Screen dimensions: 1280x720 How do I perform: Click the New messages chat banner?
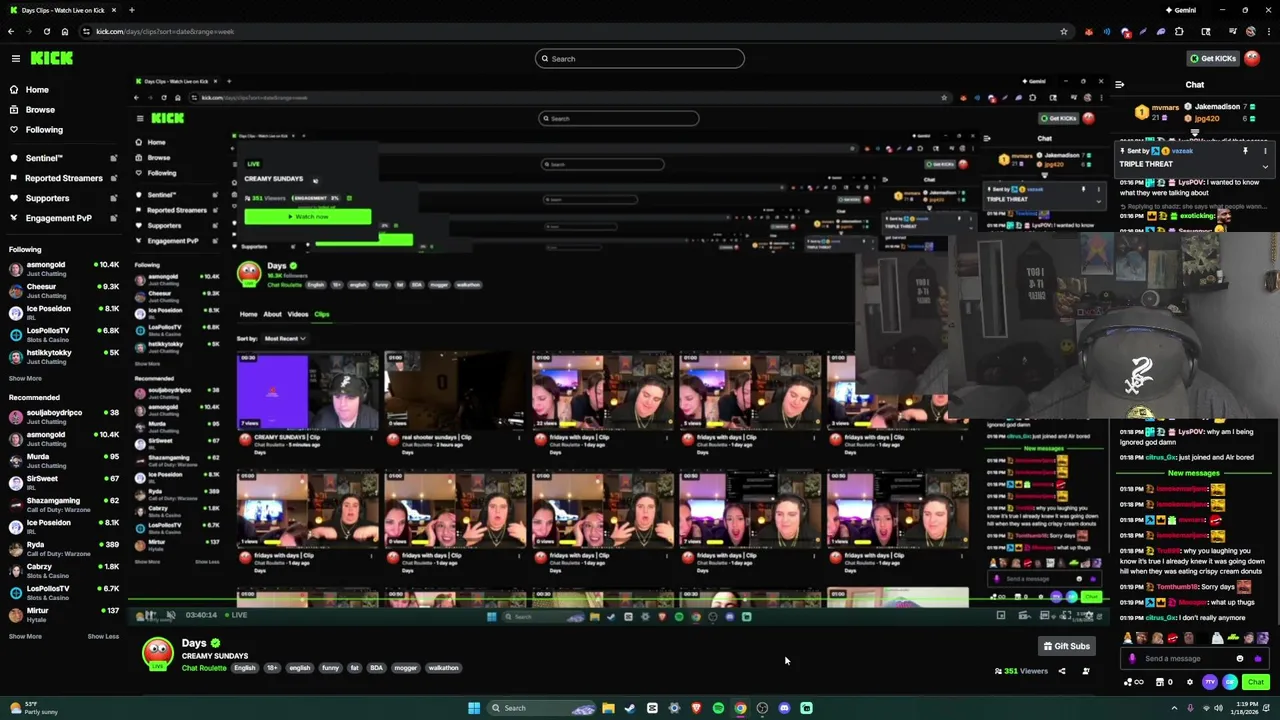(1194, 473)
